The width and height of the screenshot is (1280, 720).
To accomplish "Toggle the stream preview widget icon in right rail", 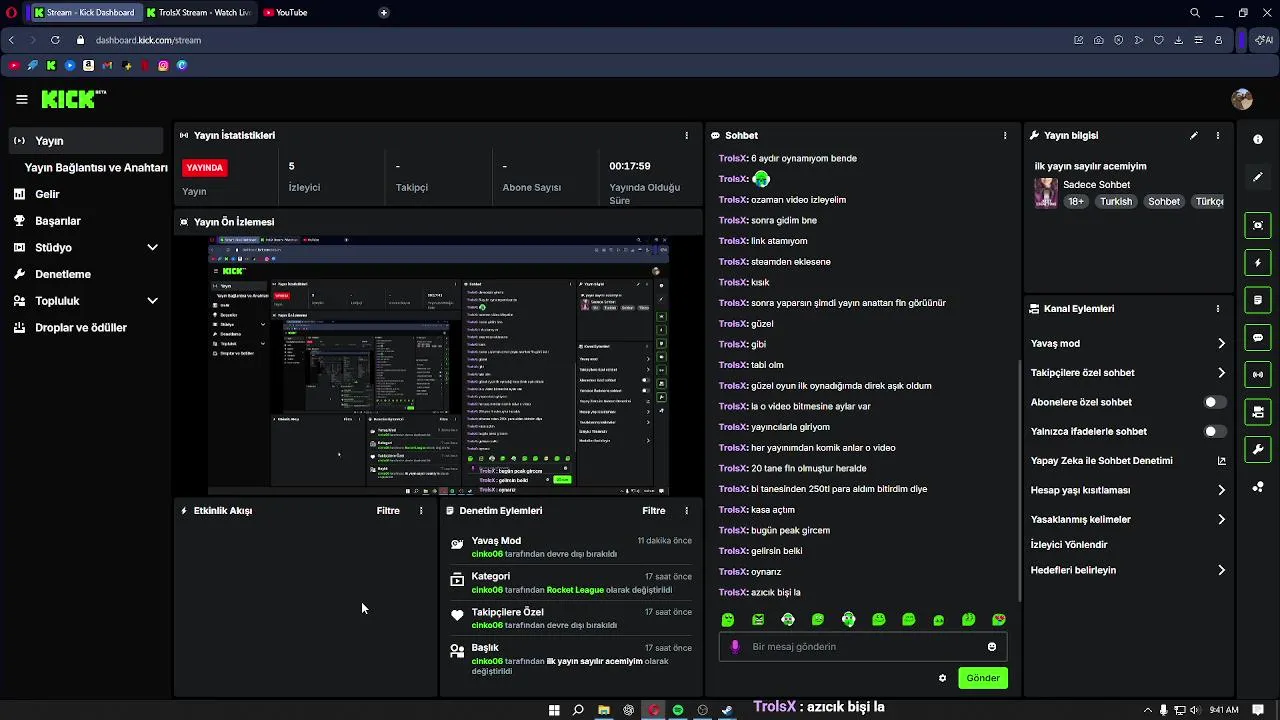I will 1258,225.
